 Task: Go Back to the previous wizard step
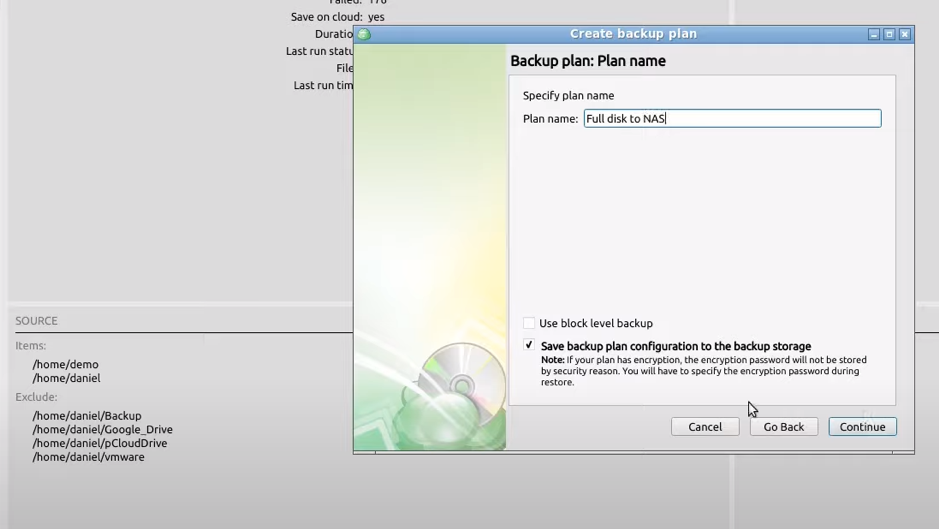[783, 427]
